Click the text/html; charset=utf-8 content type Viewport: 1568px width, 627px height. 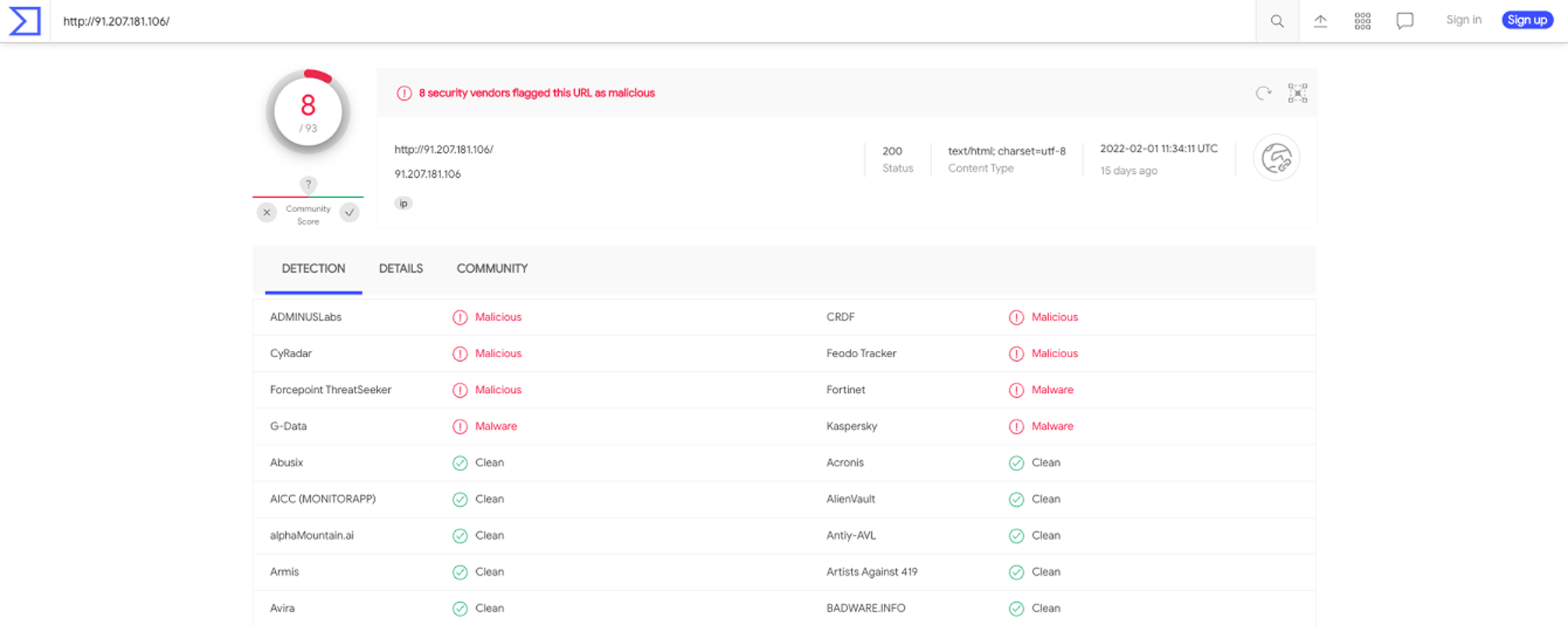pyautogui.click(x=1007, y=151)
